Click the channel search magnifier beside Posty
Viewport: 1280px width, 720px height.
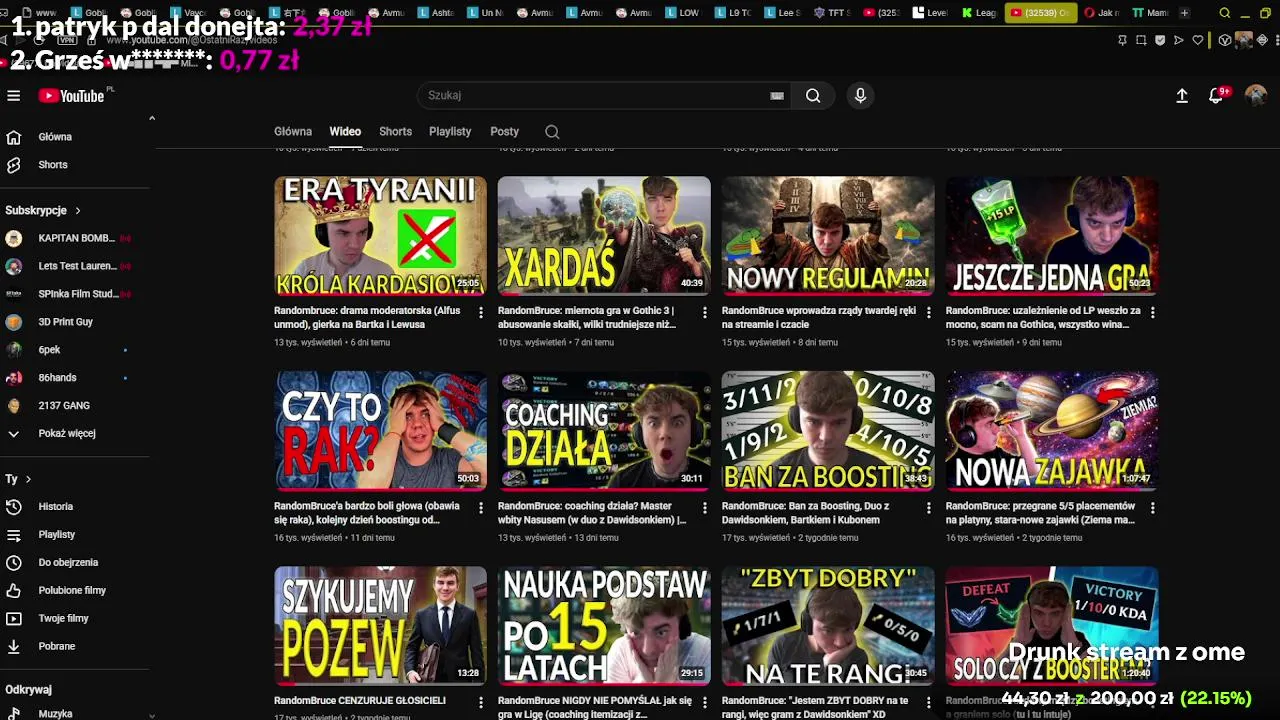pyautogui.click(x=552, y=132)
